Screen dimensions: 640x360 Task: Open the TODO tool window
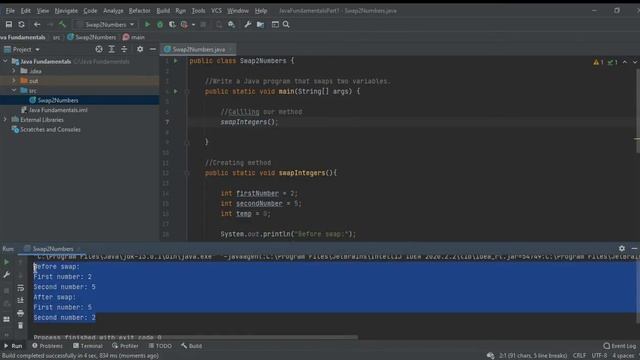[160, 346]
